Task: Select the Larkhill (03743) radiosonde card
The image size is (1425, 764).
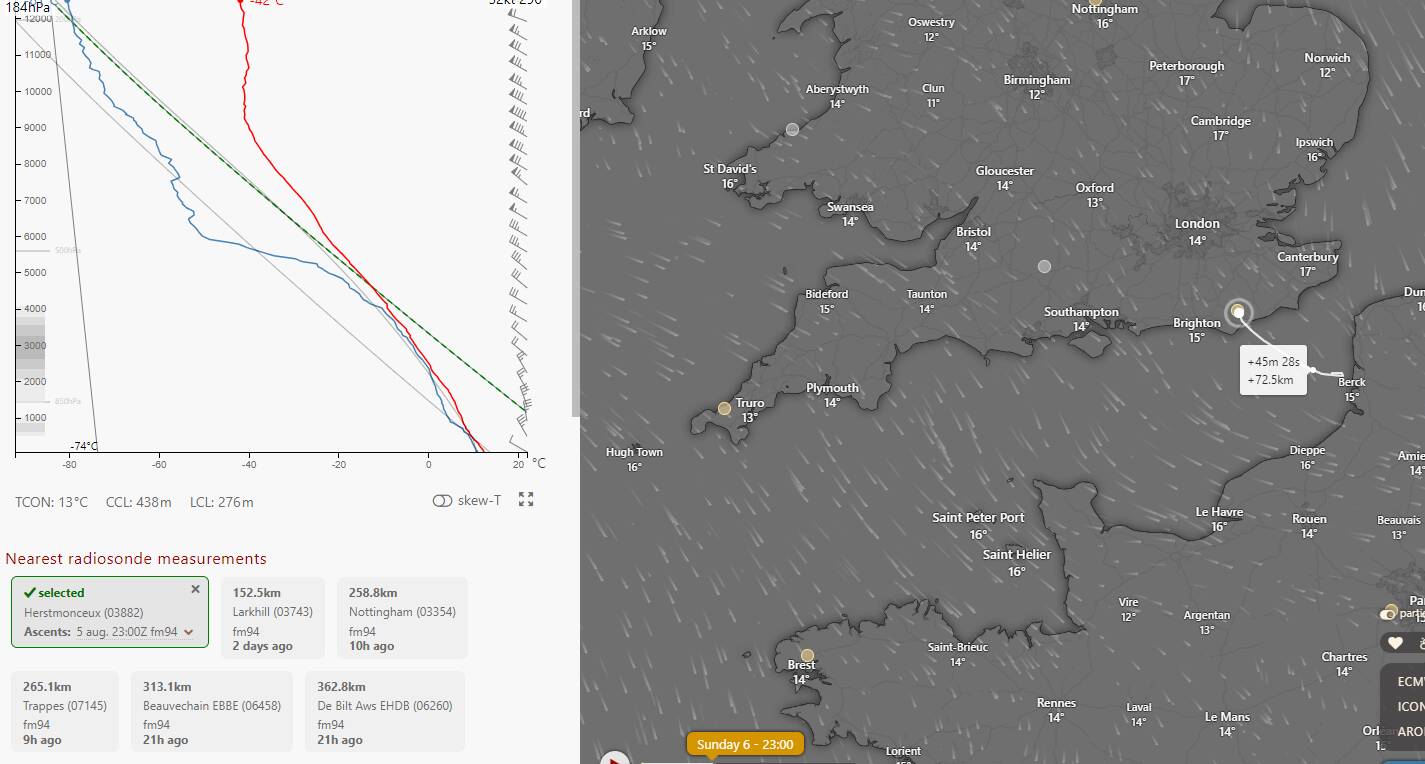Action: coord(273,618)
